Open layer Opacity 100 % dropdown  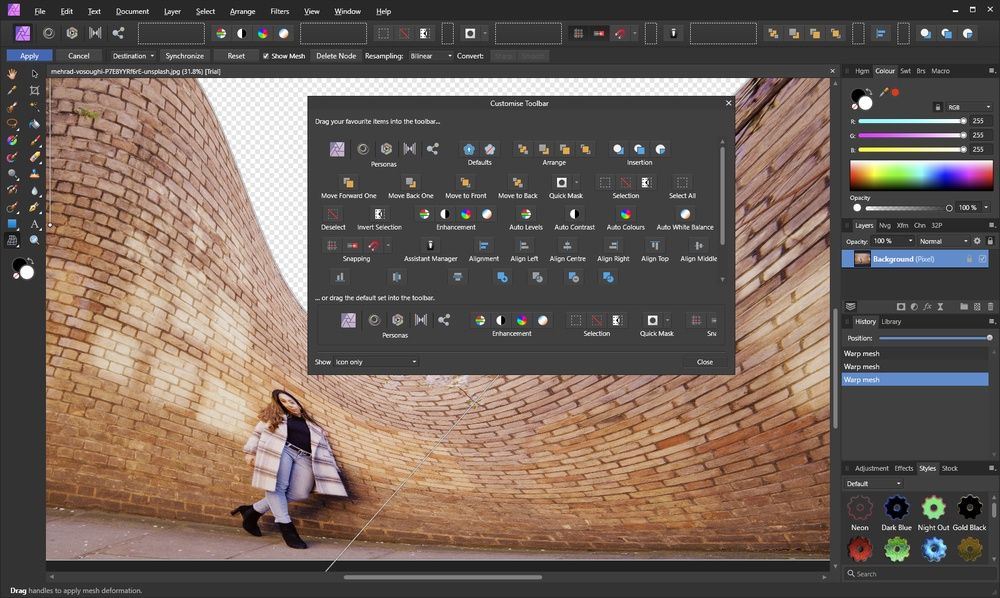[x=893, y=241]
